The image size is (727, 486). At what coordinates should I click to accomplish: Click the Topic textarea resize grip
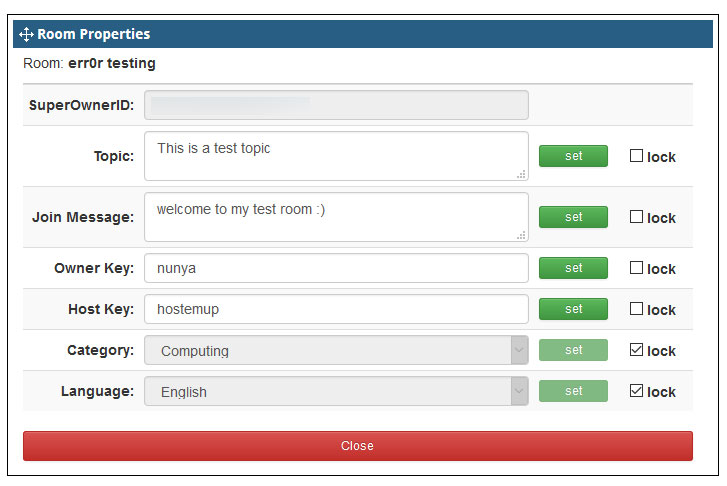(522, 174)
